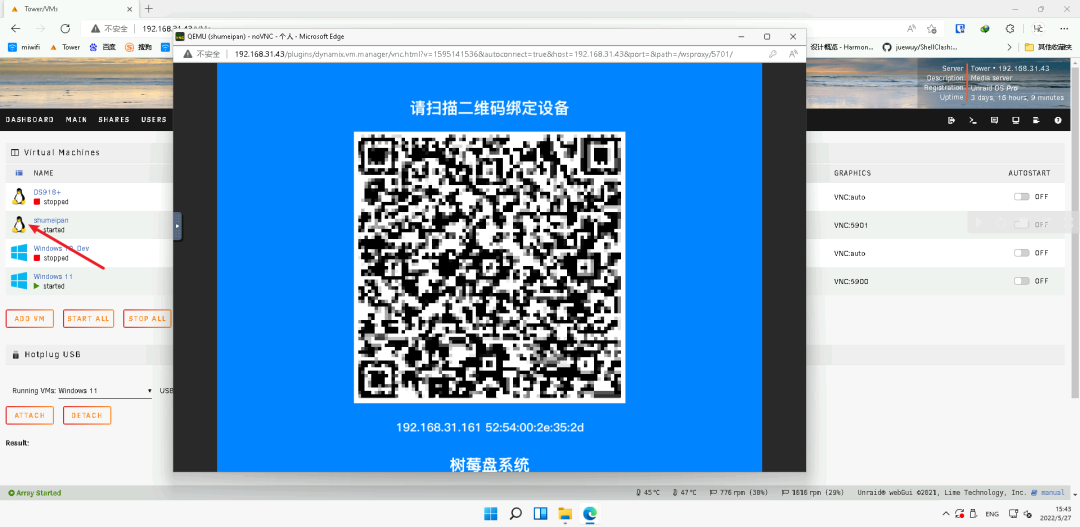1080x527 pixels.
Task: Toggle autostart for Windows 11 VM
Action: 1021,281
